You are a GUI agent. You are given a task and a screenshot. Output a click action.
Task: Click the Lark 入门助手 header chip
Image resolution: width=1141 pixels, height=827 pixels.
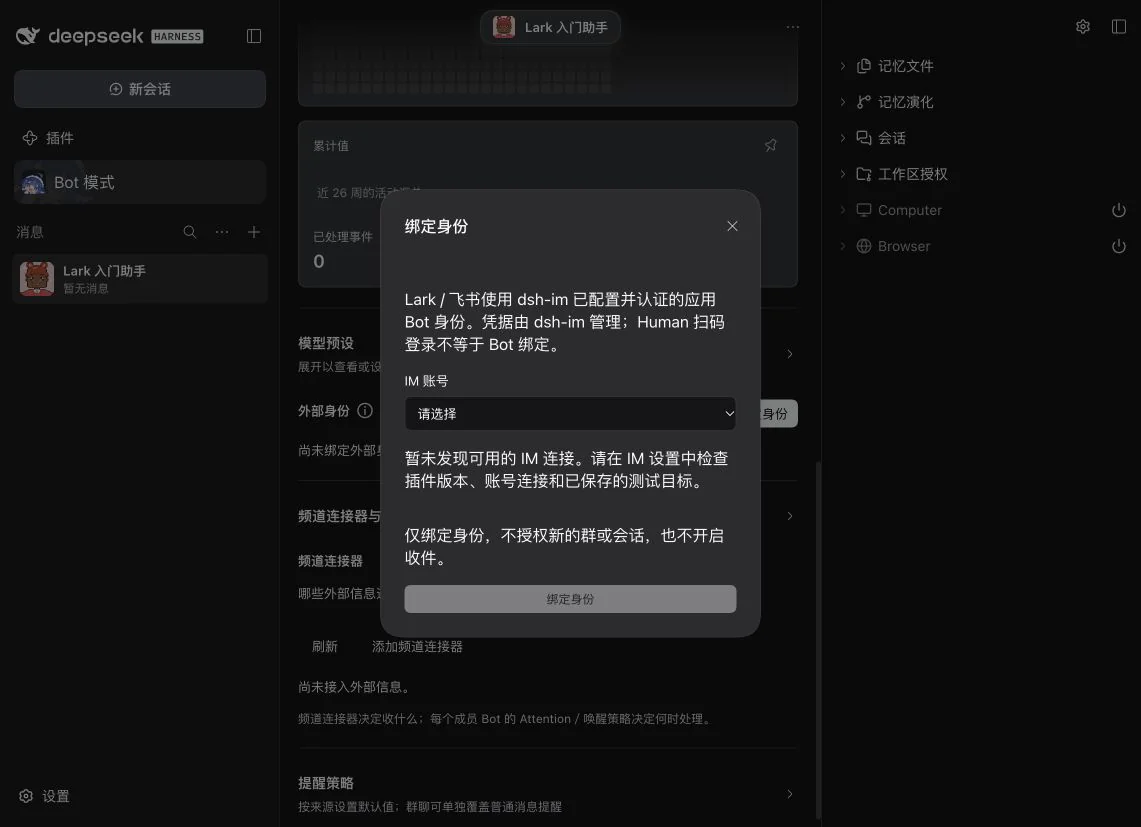pyautogui.click(x=550, y=27)
